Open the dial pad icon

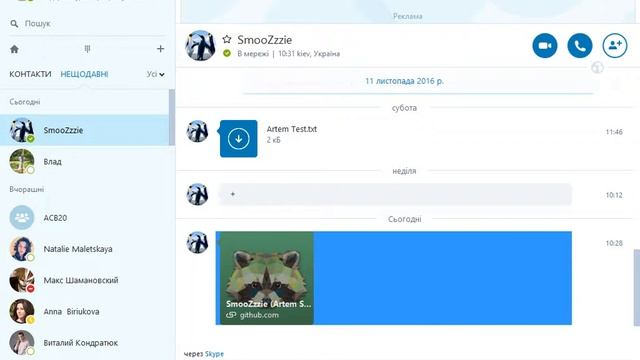coord(87,49)
